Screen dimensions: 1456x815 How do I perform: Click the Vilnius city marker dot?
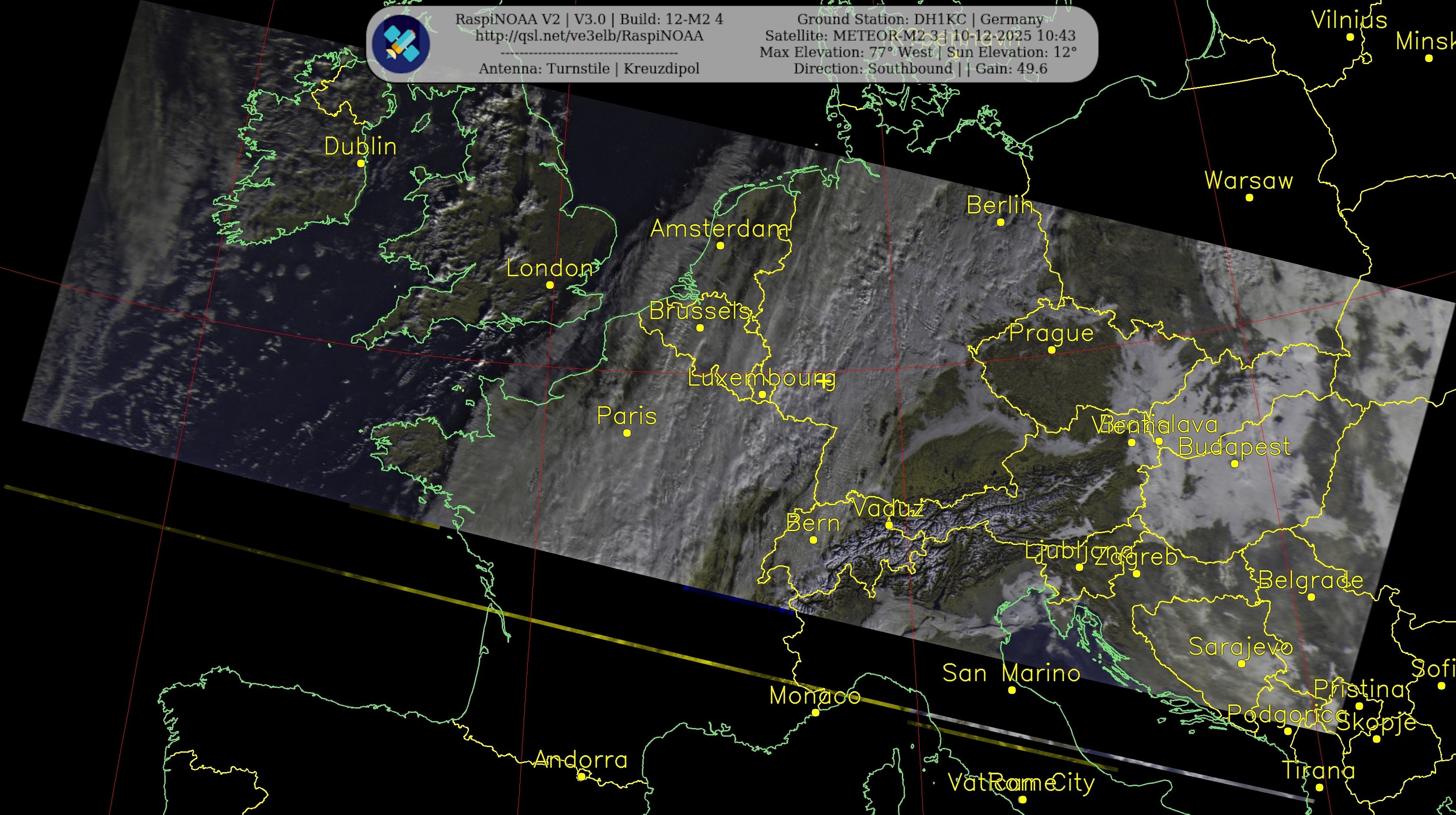pyautogui.click(x=1350, y=37)
